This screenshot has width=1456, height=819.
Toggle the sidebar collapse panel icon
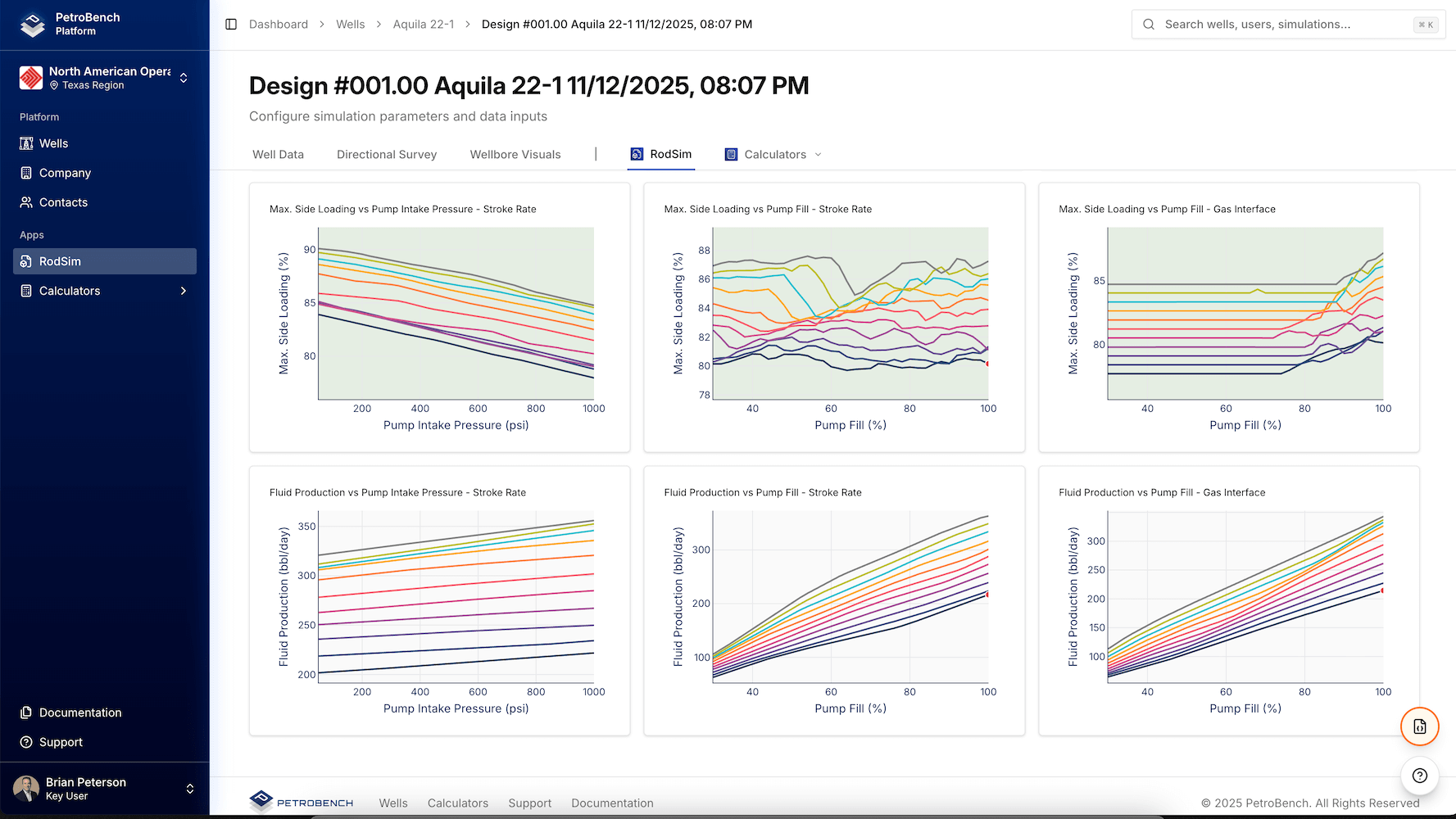coord(230,24)
